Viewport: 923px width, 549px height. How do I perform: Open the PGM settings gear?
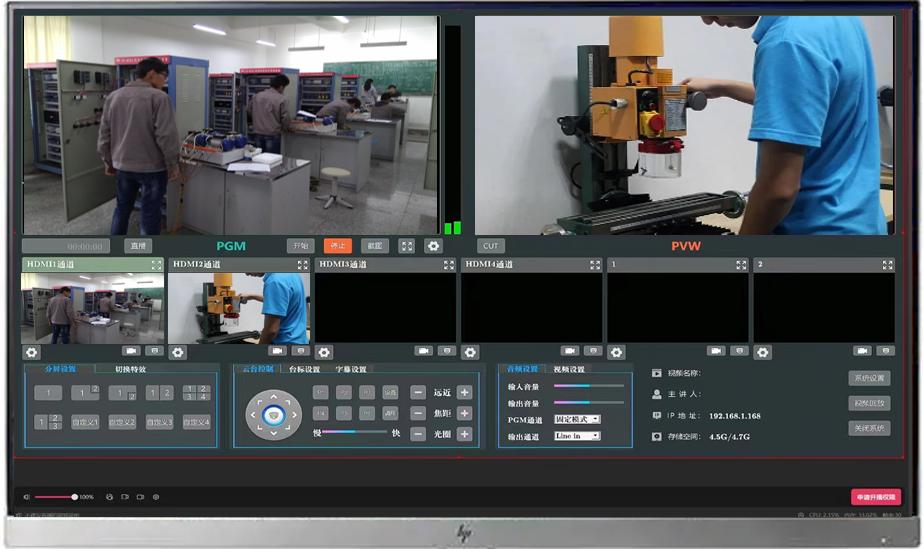[x=433, y=246]
